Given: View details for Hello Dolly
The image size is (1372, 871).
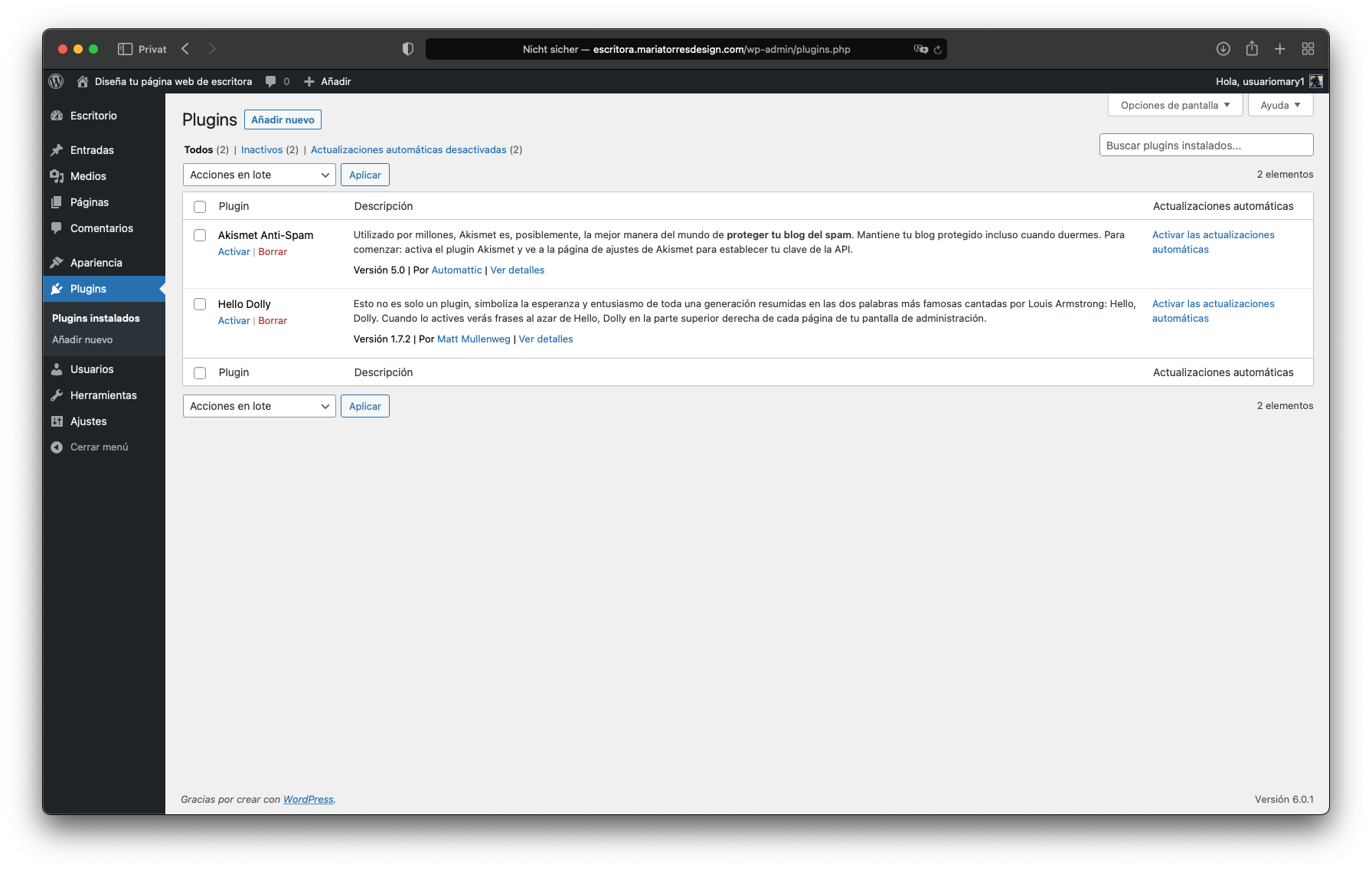Looking at the screenshot, I should pos(546,339).
